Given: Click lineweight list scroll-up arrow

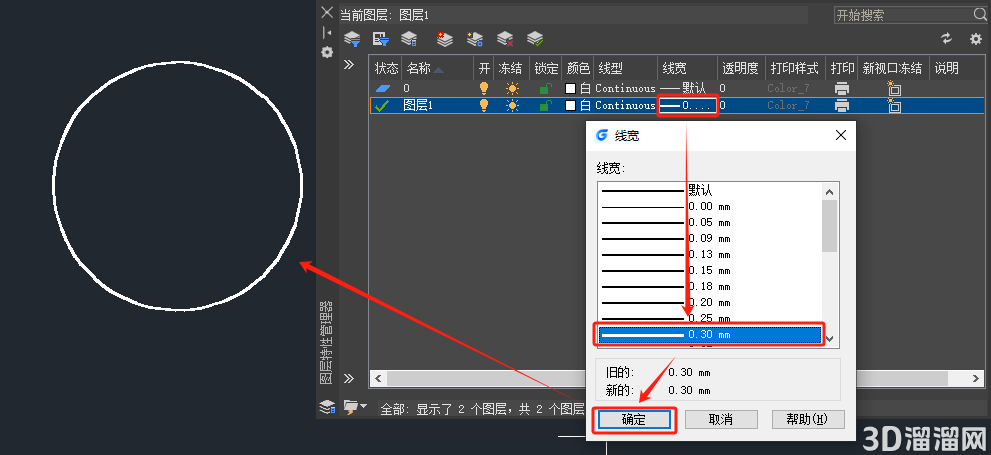Looking at the screenshot, I should coord(830,191).
